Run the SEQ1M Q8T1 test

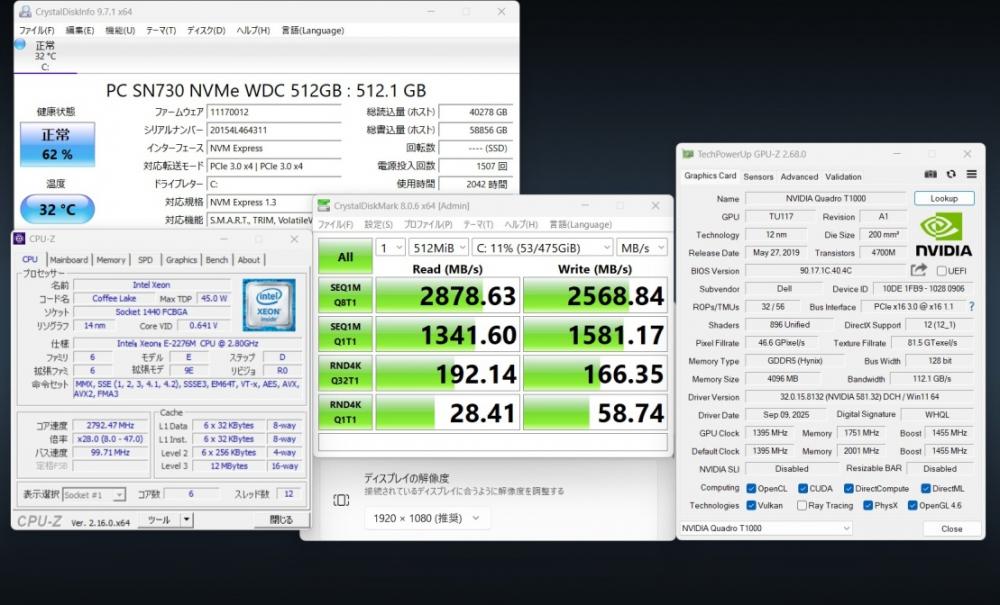click(345, 296)
